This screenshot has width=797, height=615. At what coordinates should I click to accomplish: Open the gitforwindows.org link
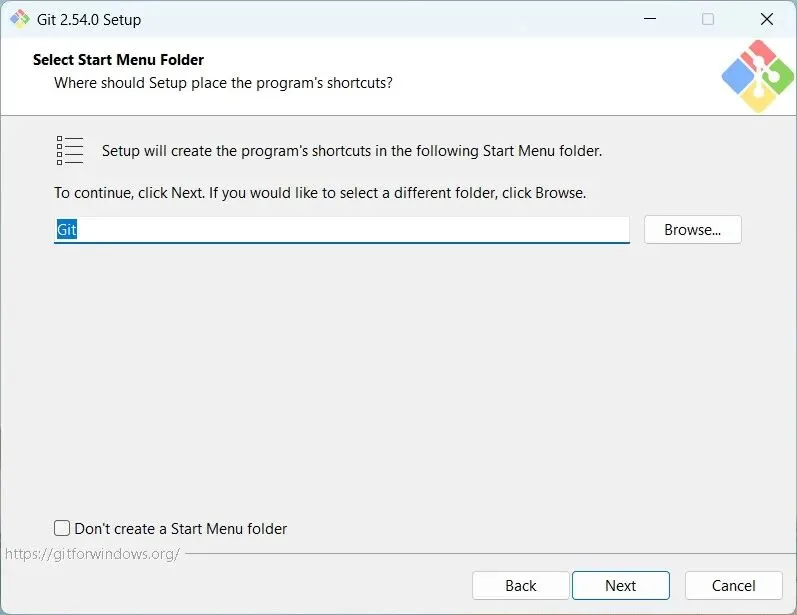click(92, 554)
